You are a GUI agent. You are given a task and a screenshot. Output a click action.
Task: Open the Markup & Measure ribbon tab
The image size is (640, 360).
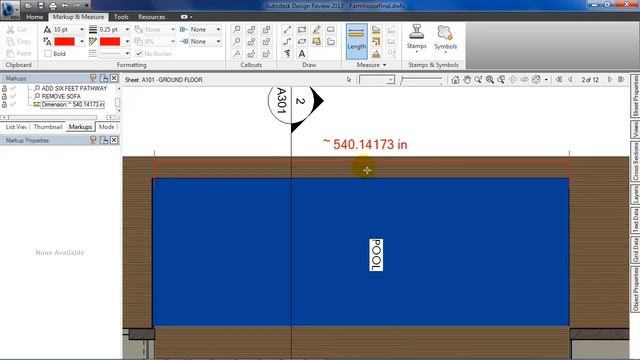coord(78,17)
